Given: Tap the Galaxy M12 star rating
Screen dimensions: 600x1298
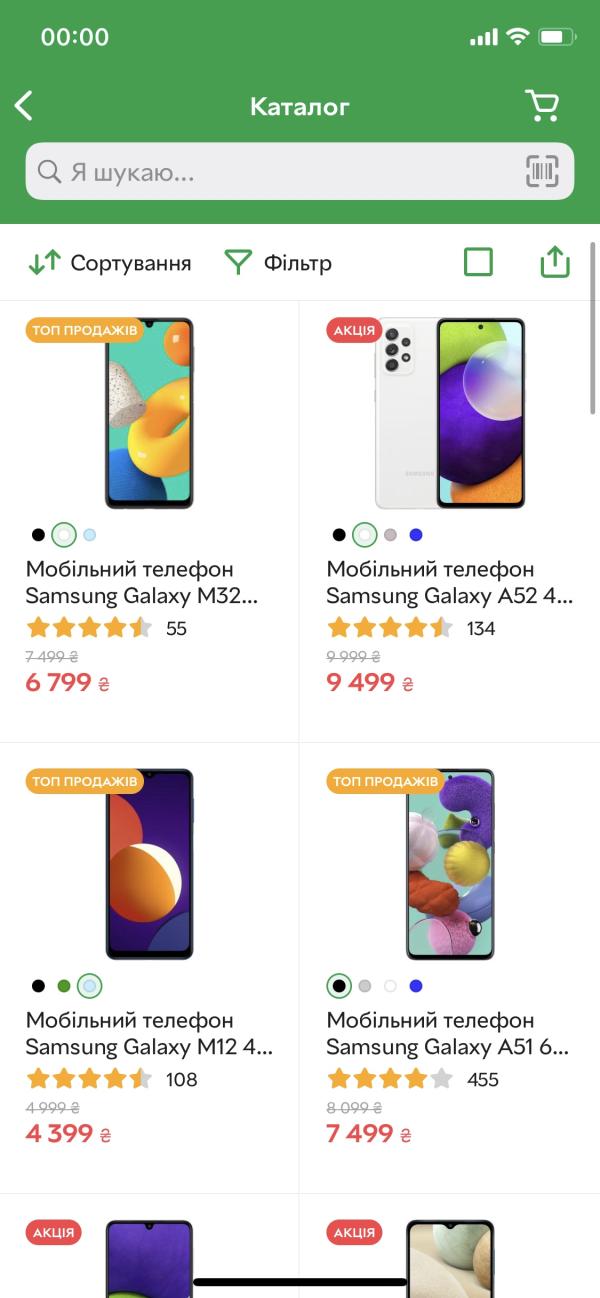Looking at the screenshot, I should tap(89, 1079).
